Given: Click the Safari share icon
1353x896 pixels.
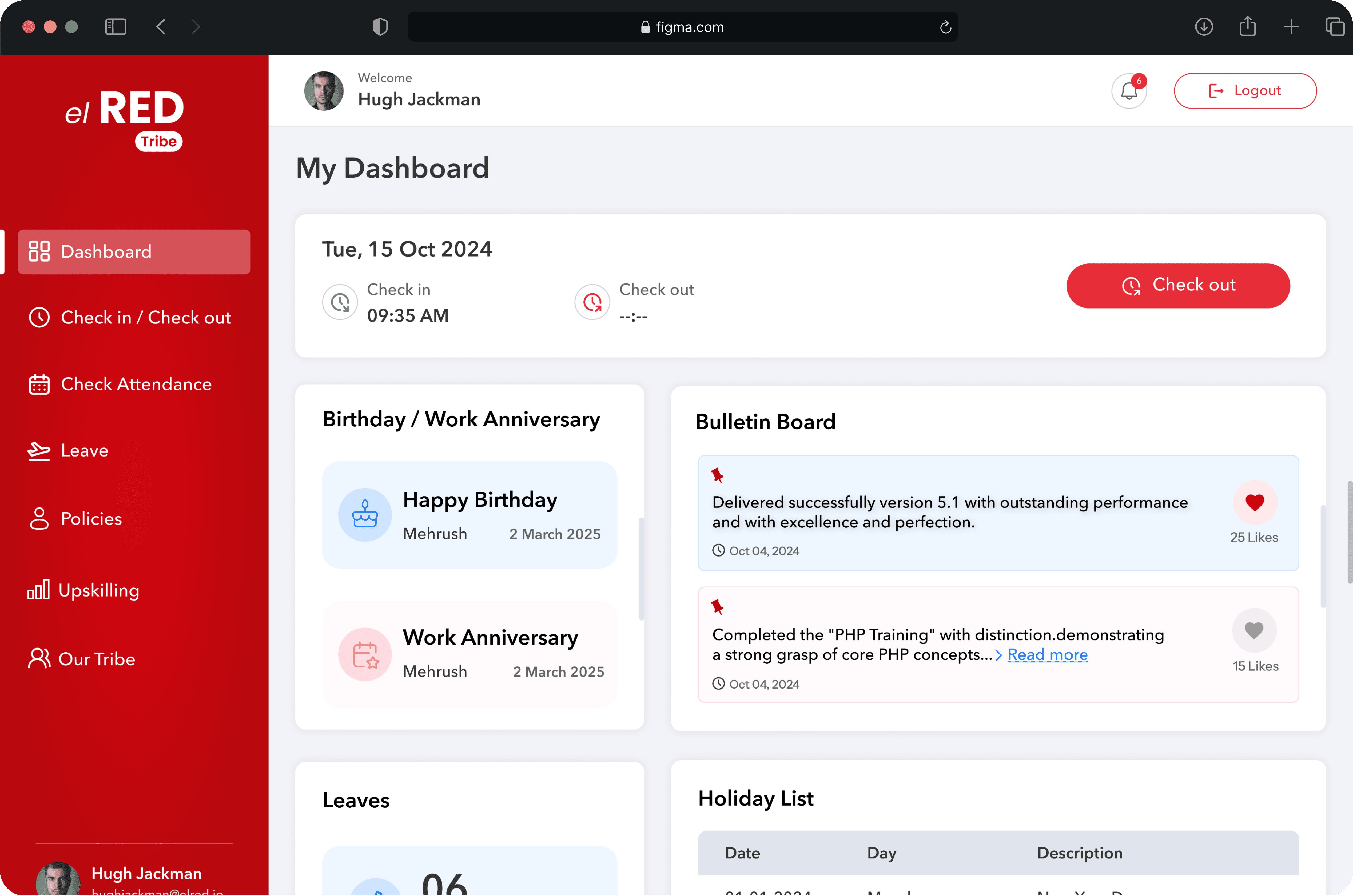Looking at the screenshot, I should click(1247, 27).
